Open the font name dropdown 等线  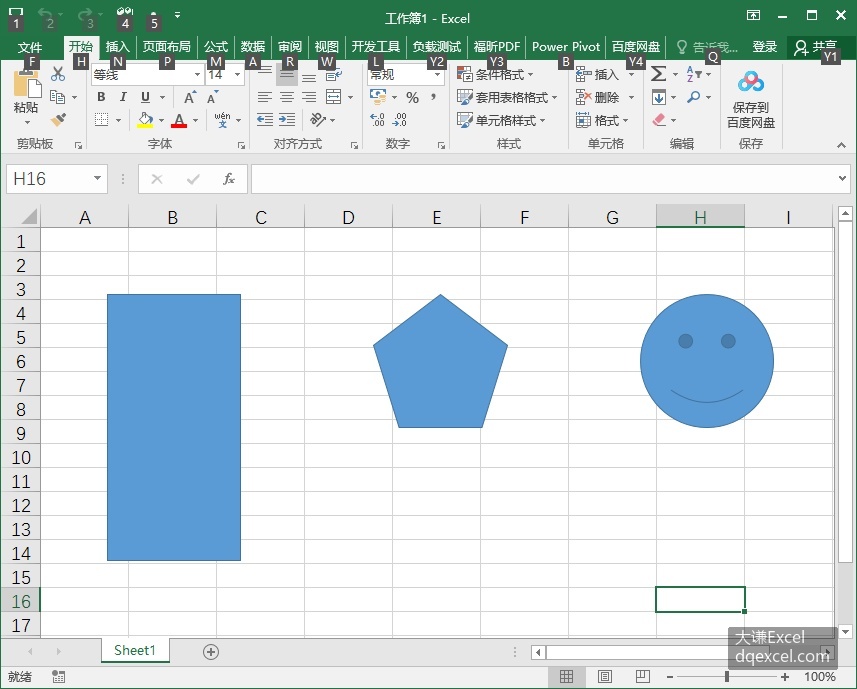[x=197, y=75]
